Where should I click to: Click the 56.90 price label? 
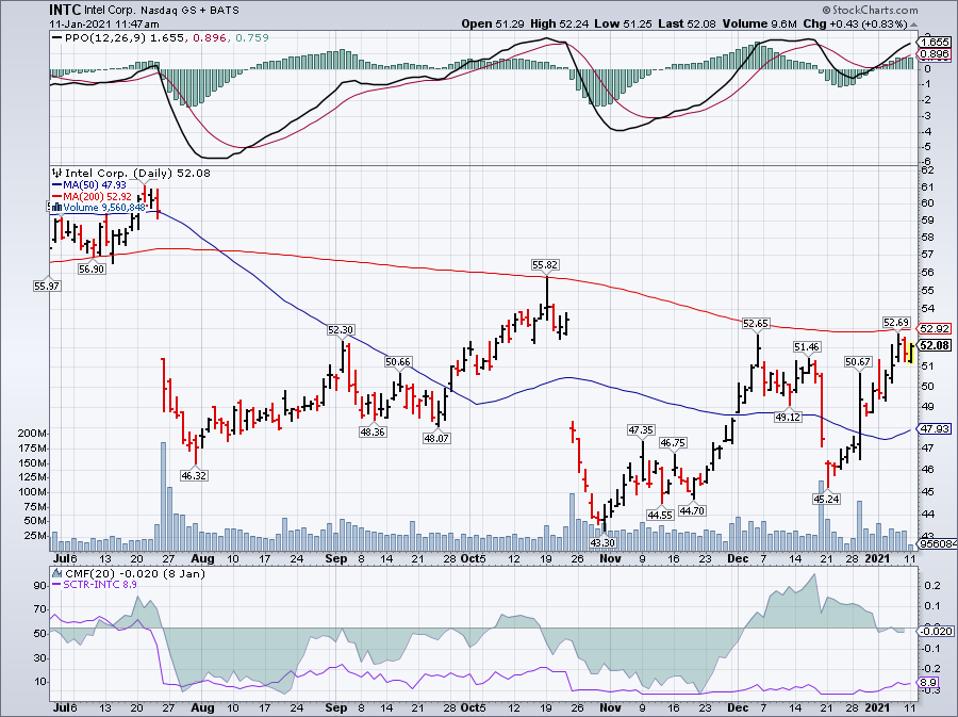92,269
